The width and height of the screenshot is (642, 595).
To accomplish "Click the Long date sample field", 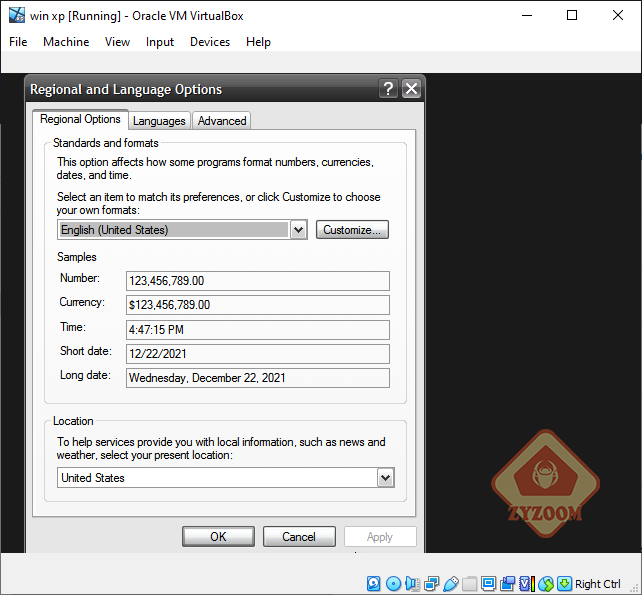I will (x=258, y=378).
